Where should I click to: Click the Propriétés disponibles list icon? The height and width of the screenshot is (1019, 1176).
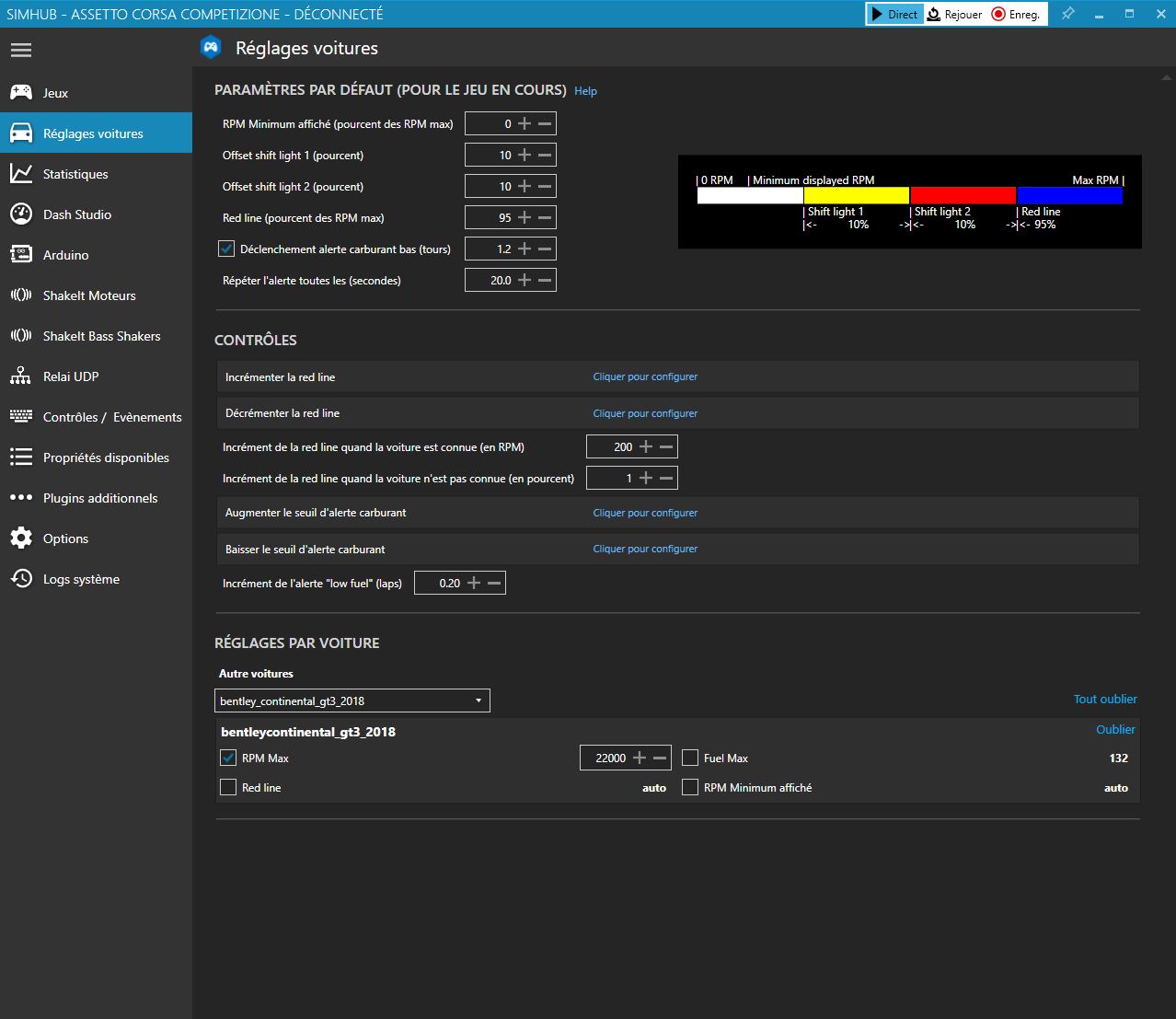point(21,457)
